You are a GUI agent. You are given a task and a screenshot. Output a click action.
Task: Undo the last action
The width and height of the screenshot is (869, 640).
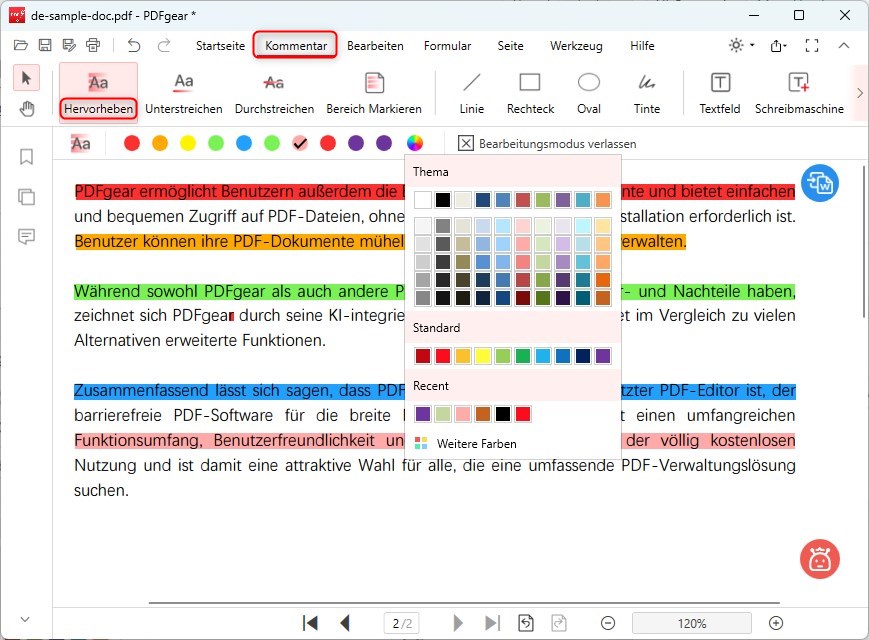(x=134, y=45)
